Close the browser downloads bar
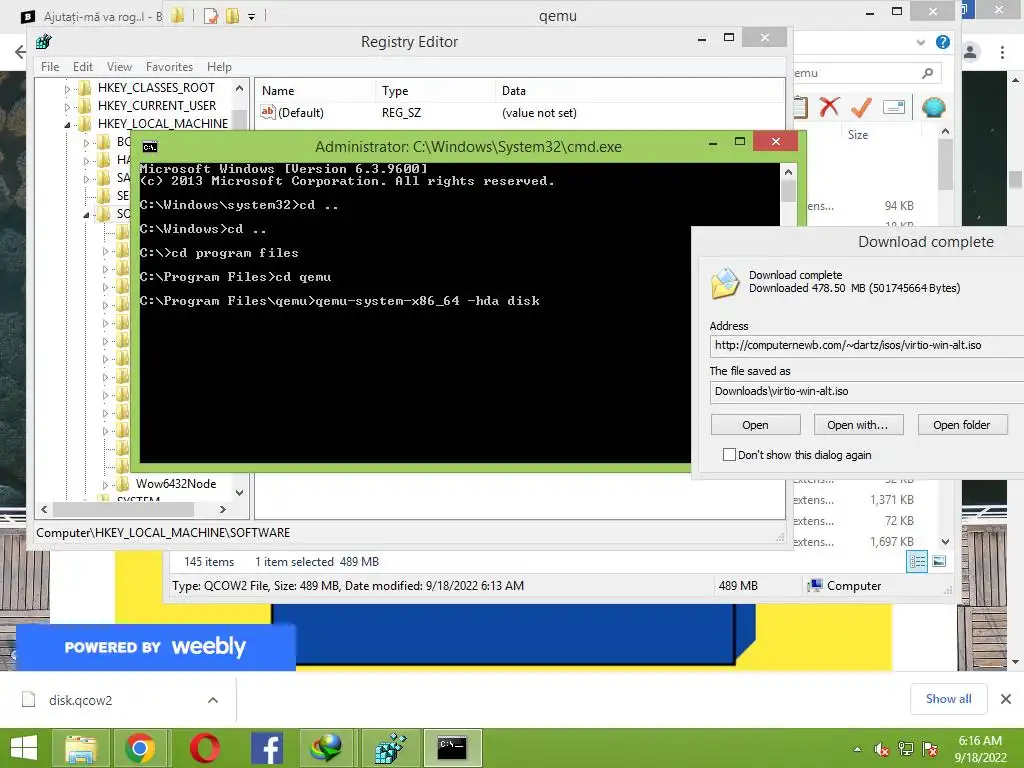 [1006, 699]
